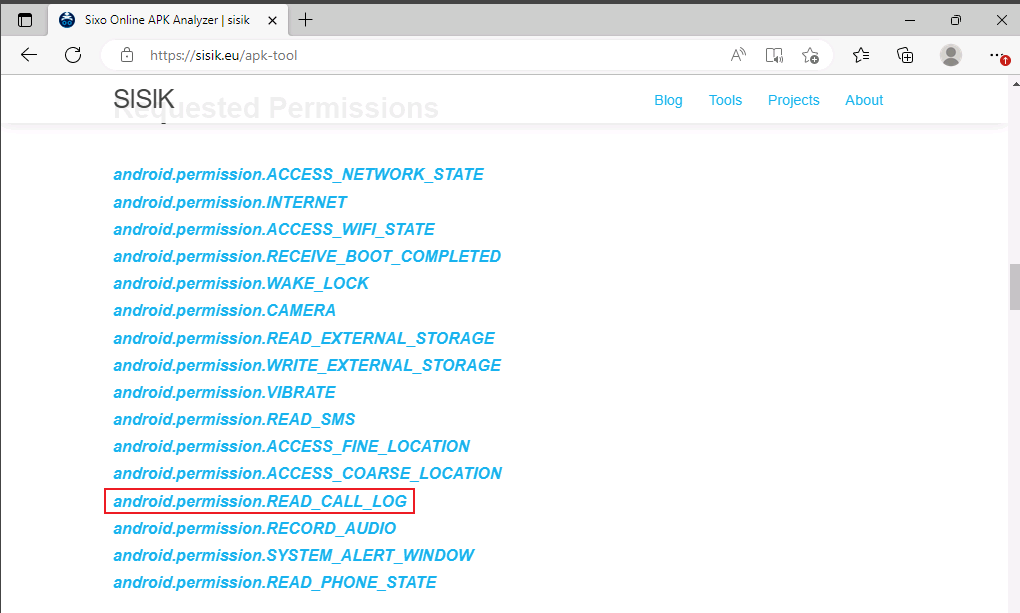View site information lock icon

point(126,55)
